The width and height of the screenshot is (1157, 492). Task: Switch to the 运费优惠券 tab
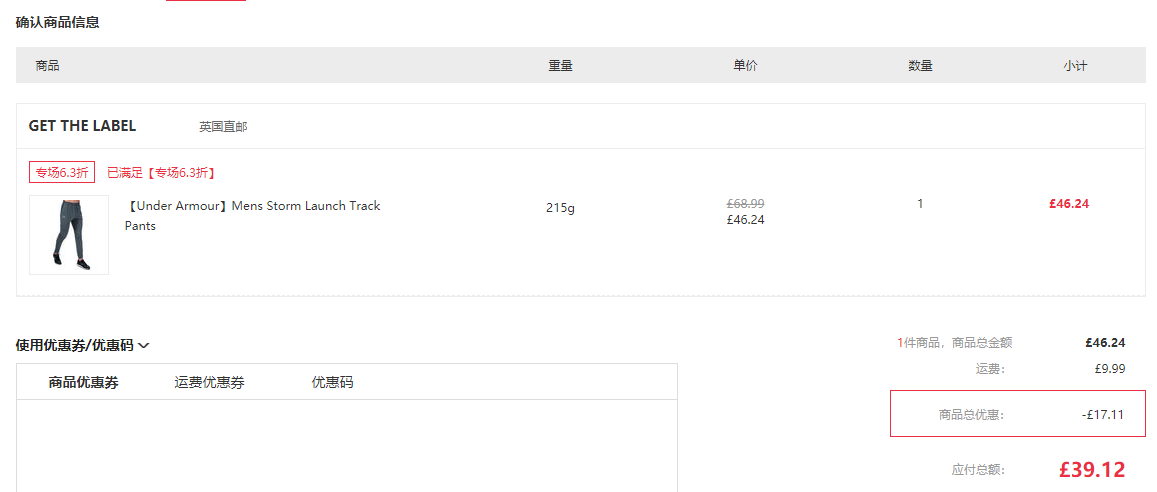[210, 382]
